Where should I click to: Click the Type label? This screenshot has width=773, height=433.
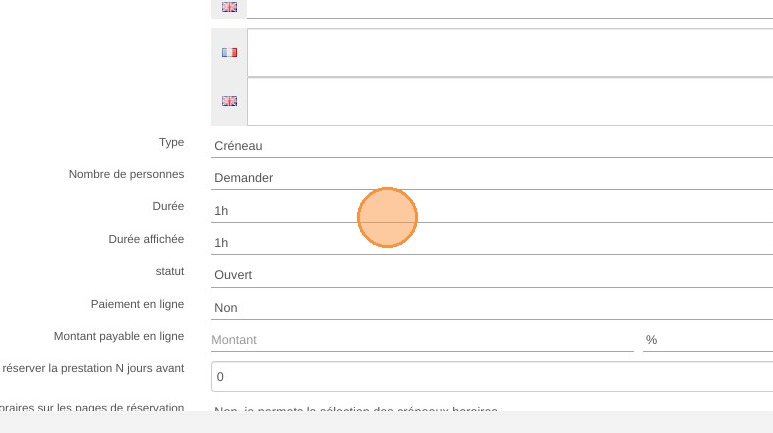tap(172, 142)
